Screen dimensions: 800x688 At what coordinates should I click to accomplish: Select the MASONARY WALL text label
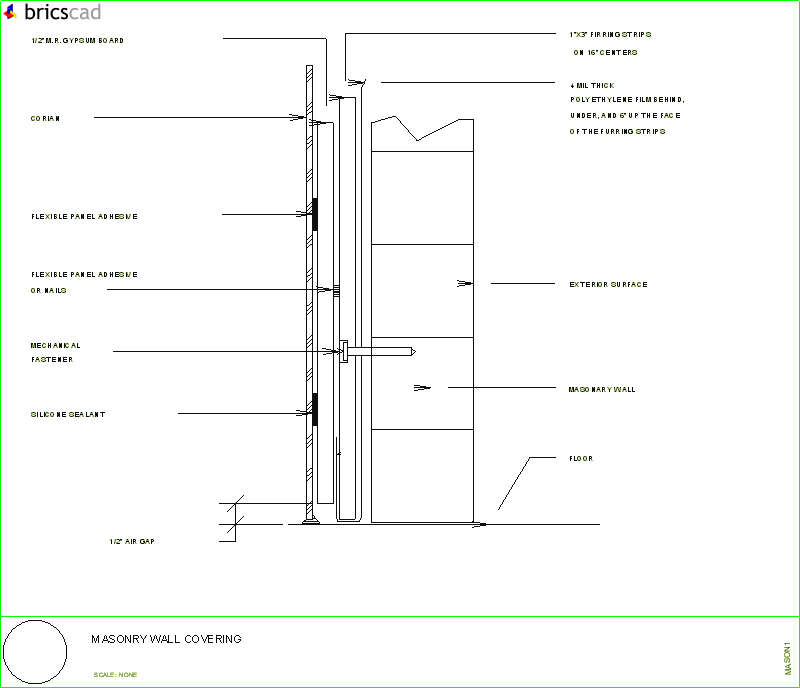(601, 389)
